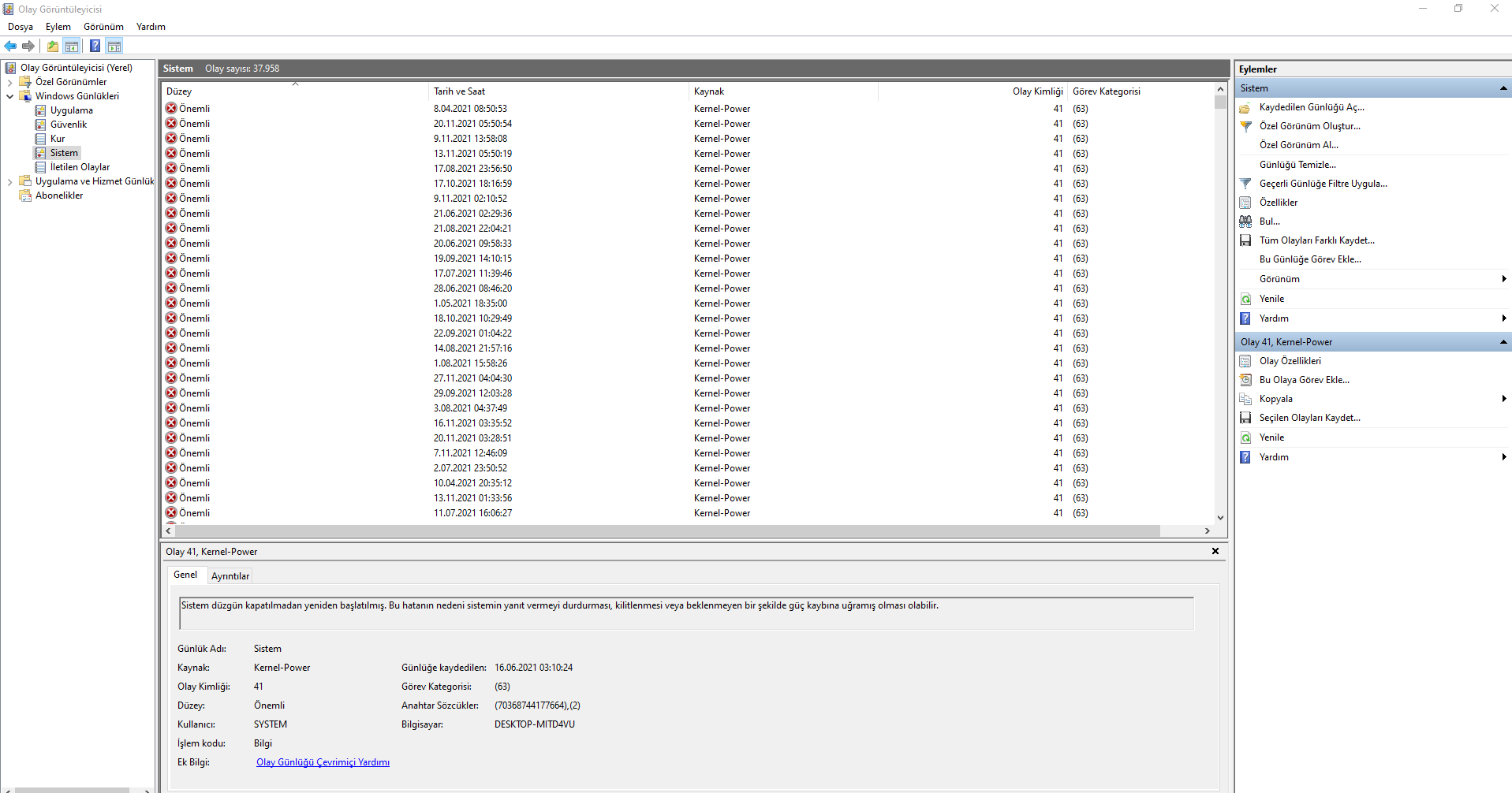
Task: Open the Kur log in the tree
Action: (58, 139)
